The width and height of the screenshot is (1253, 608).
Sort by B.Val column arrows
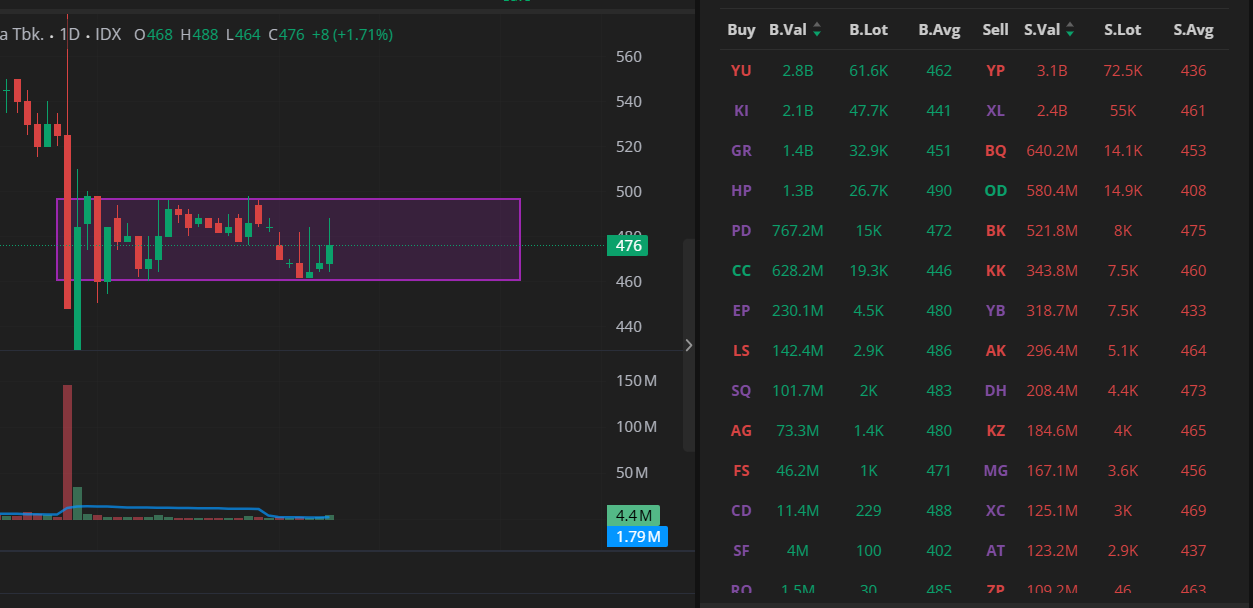click(x=817, y=30)
